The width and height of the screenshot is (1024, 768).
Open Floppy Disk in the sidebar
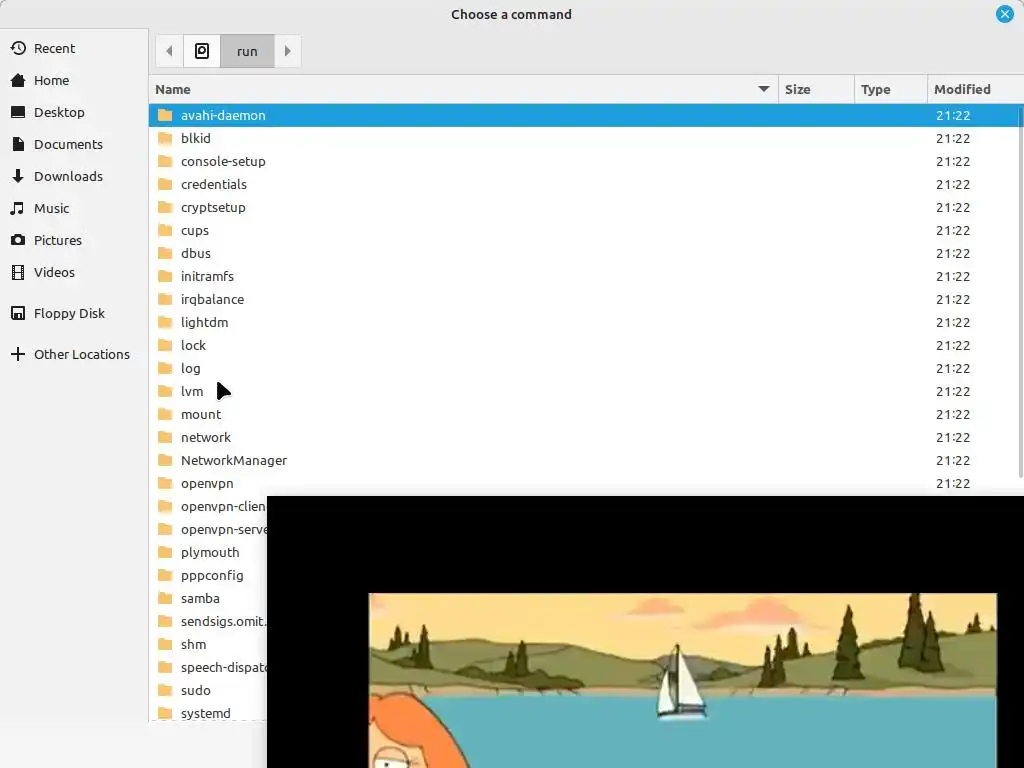[74, 313]
